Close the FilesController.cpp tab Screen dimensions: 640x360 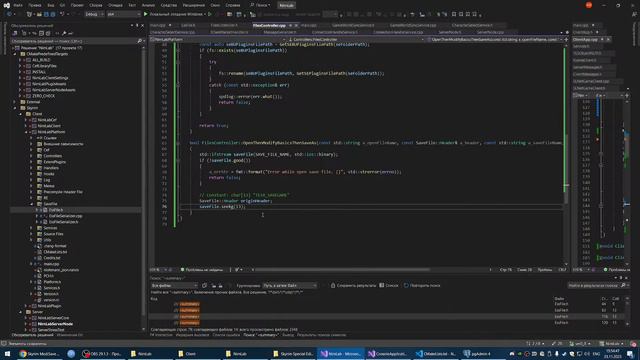tap(296, 25)
